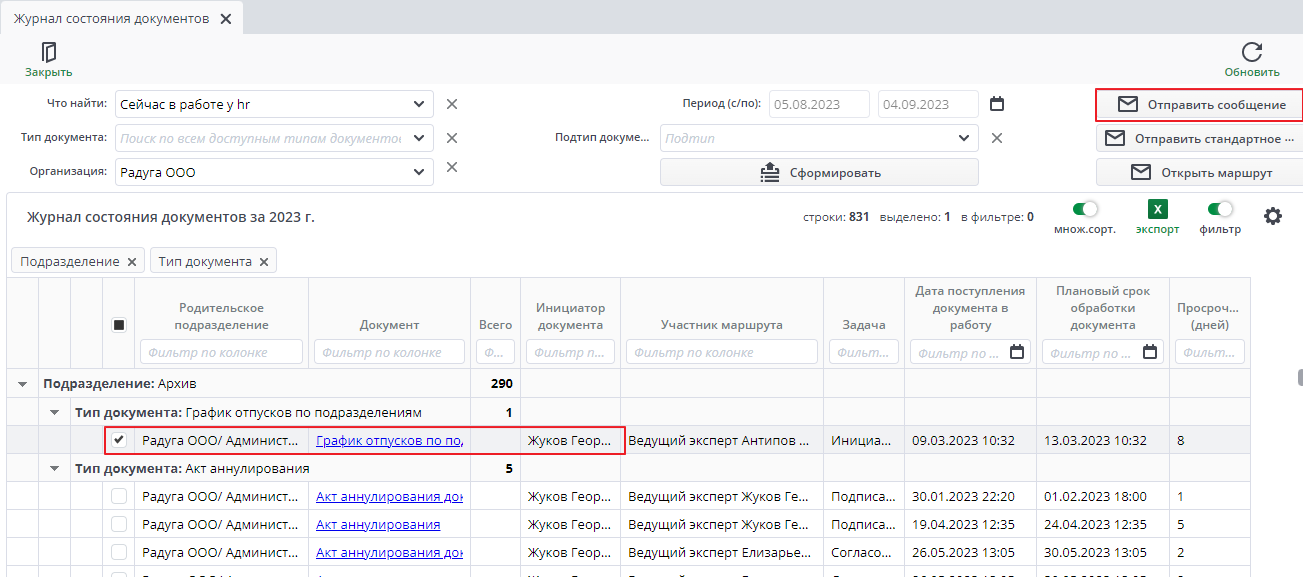1303x577 pixels.
Task: Click the Закрыть toolbar icon
Action: pyautogui.click(x=48, y=52)
